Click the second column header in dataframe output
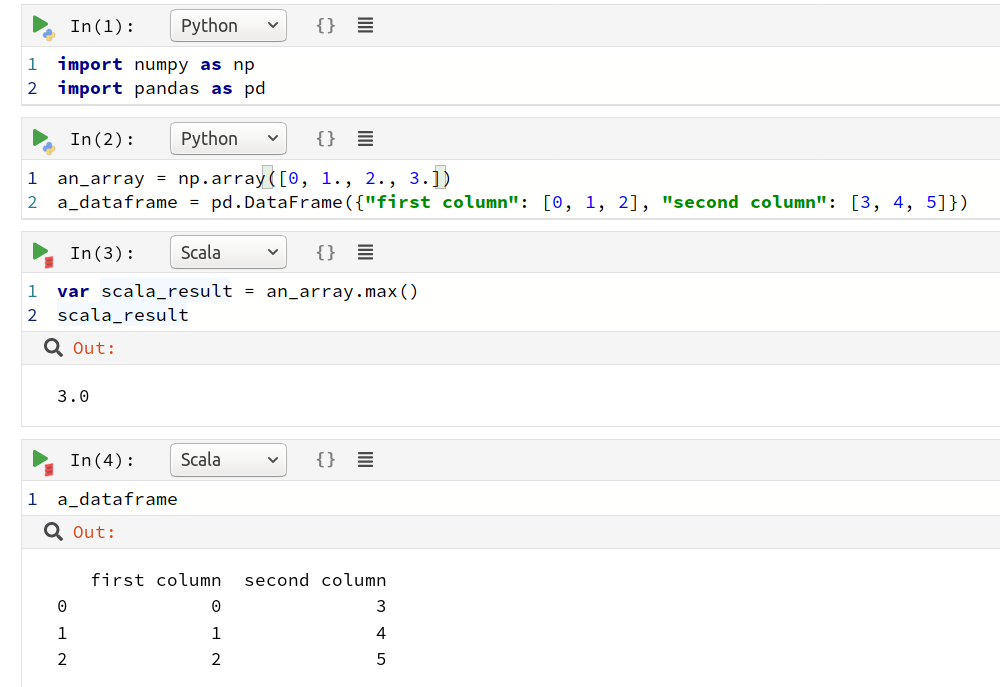The image size is (1000, 687). pos(315,579)
